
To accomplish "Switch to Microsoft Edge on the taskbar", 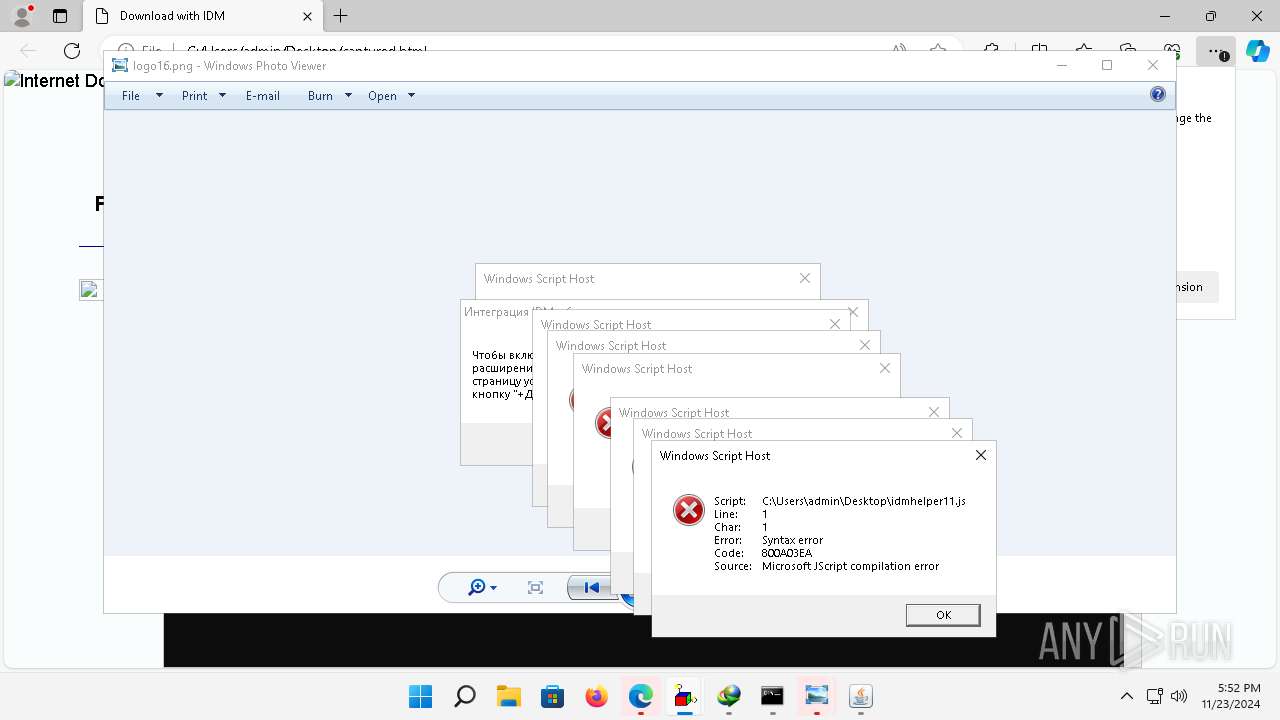I will tap(641, 696).
